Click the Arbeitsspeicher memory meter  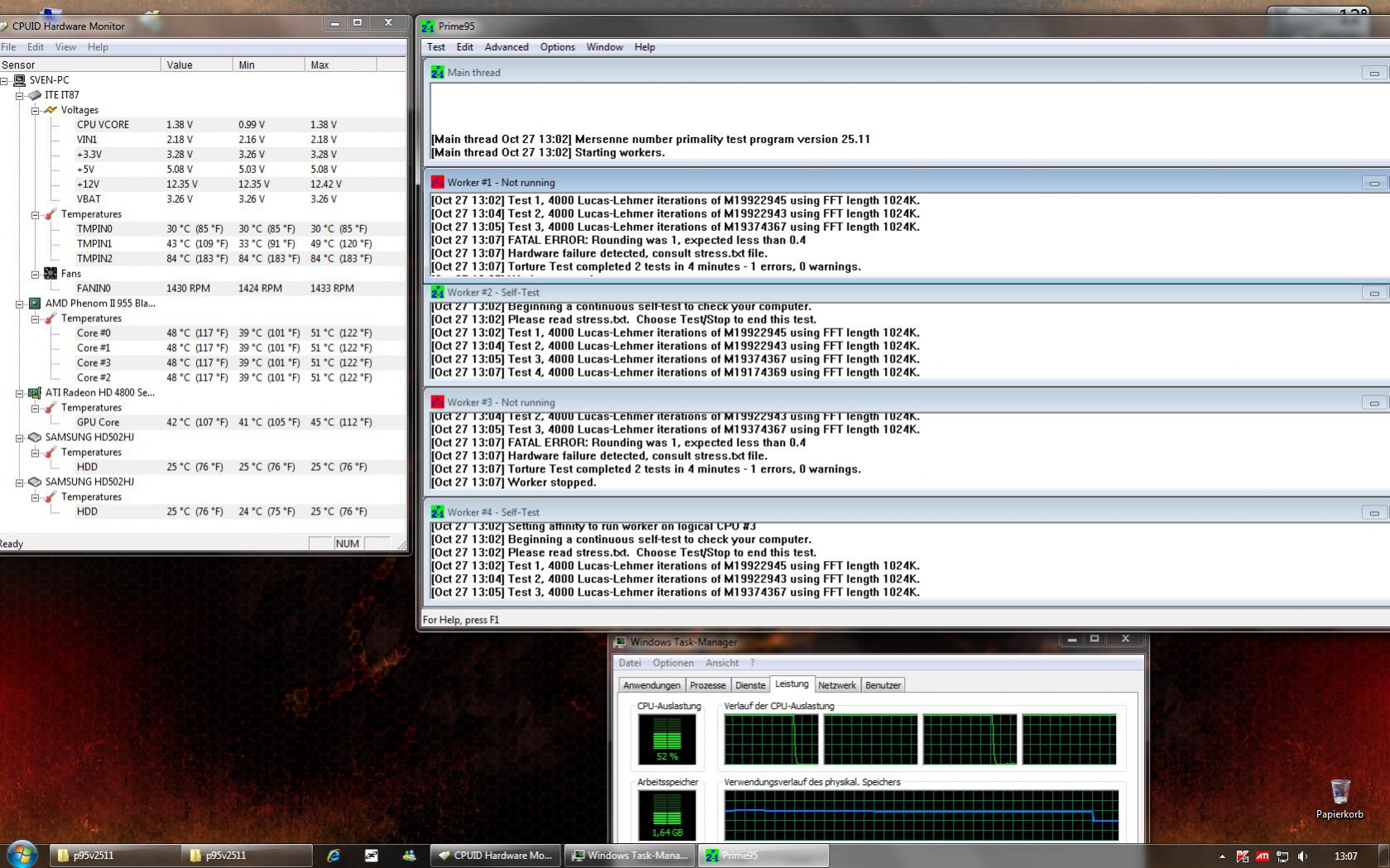667,816
